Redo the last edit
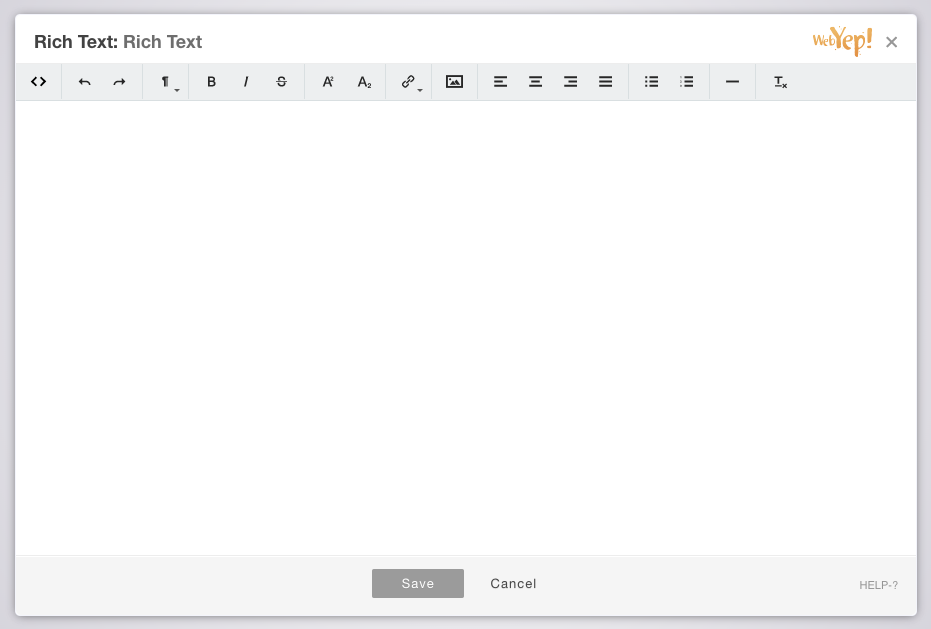This screenshot has width=931, height=629. click(119, 81)
